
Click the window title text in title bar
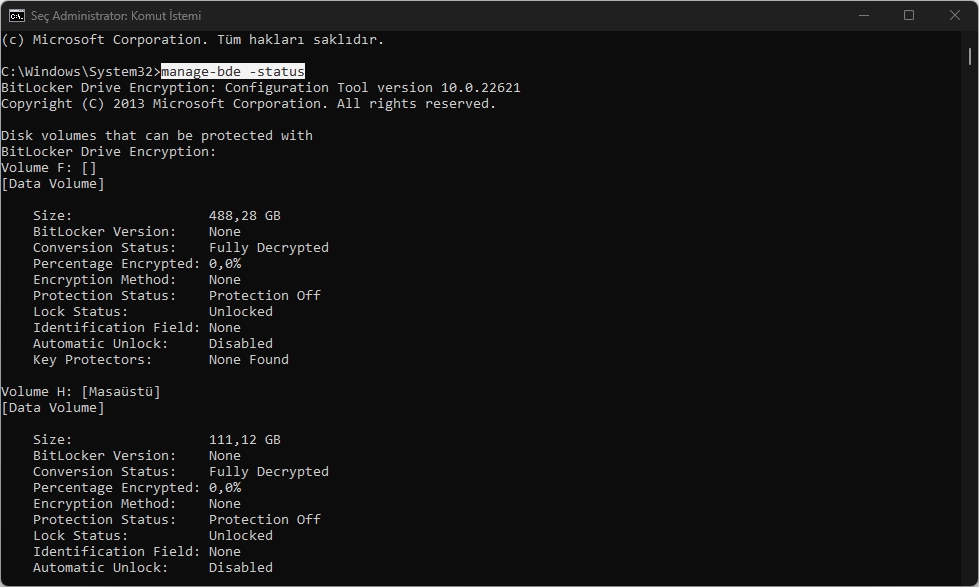click(116, 16)
